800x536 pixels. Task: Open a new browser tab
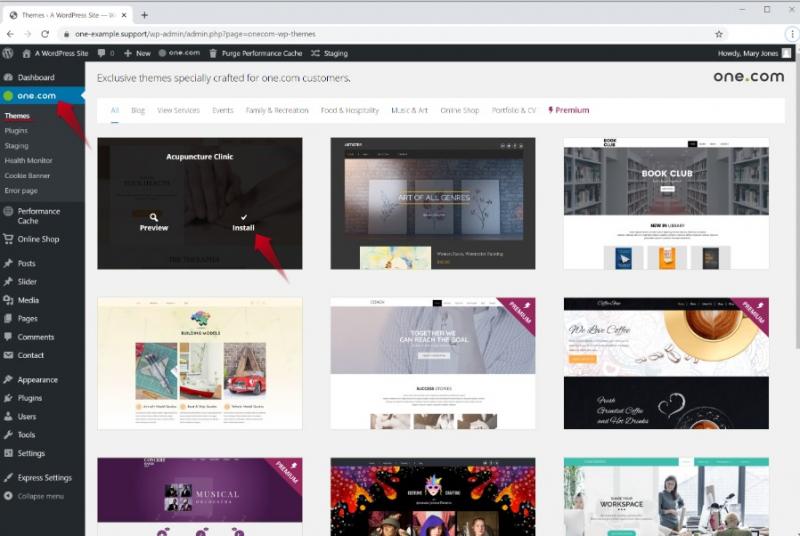[x=144, y=15]
